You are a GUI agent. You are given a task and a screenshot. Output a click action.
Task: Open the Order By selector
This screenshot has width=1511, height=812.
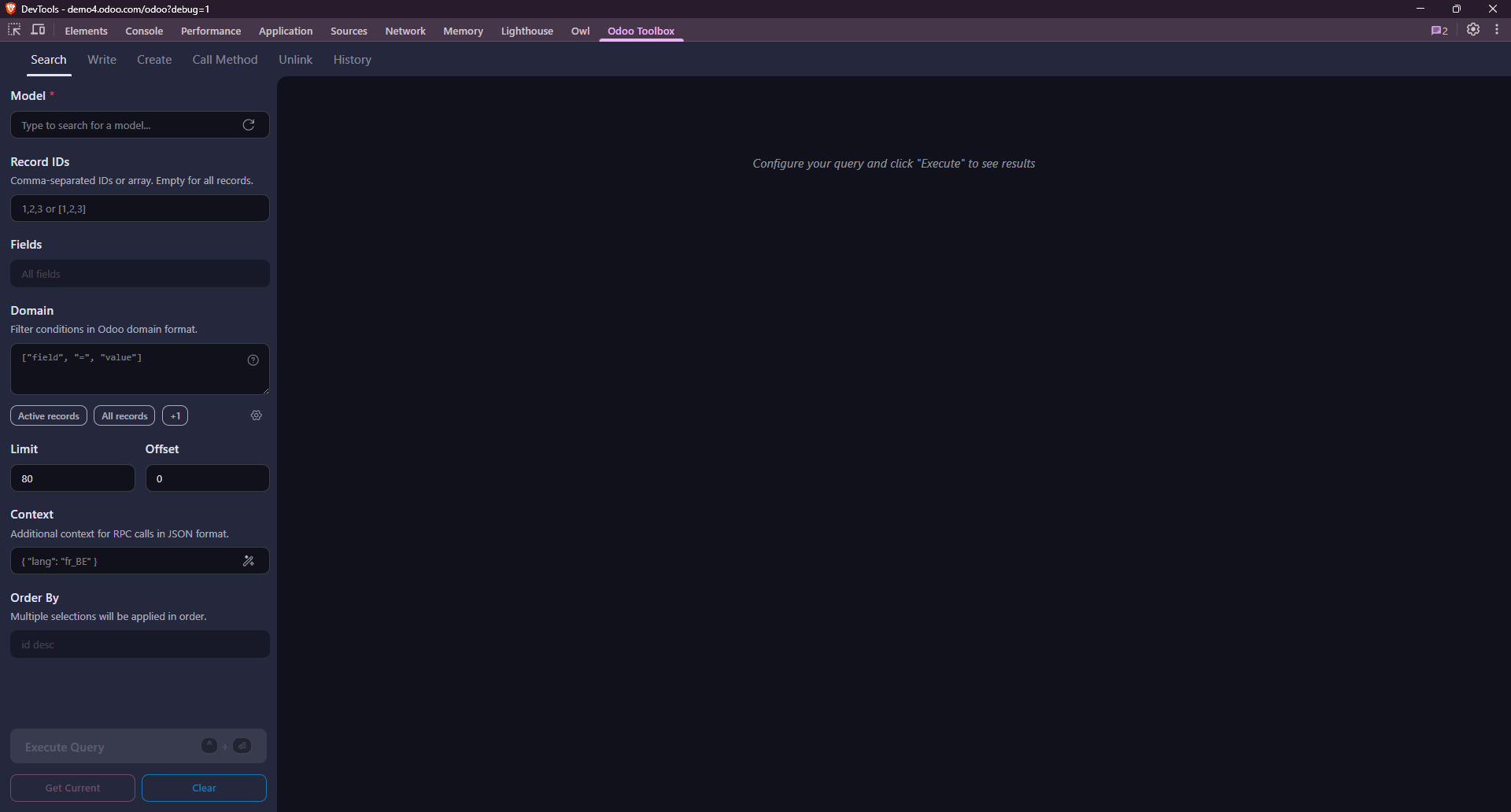tap(139, 644)
